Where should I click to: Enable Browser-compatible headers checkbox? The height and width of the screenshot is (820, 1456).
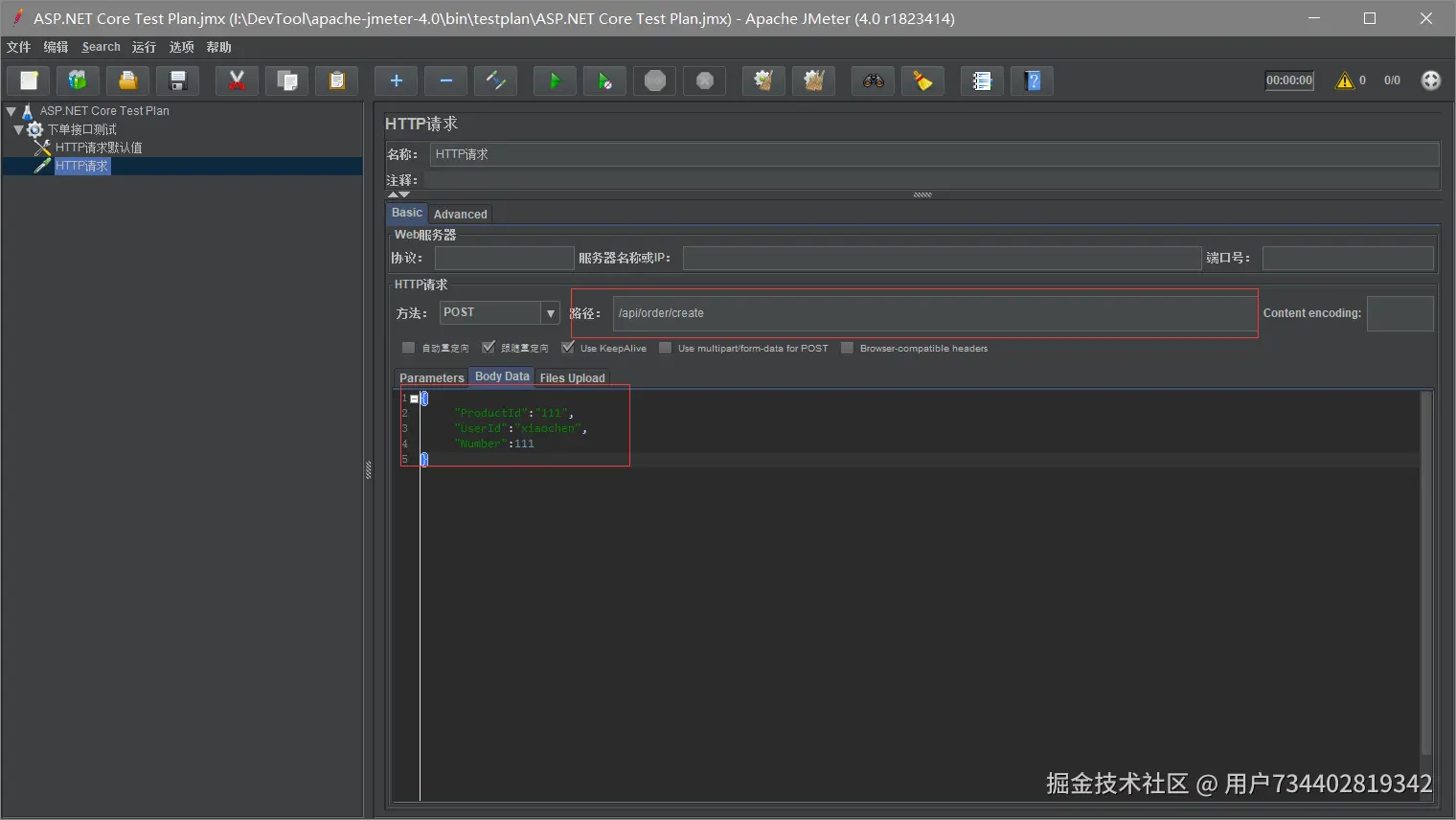(x=847, y=348)
